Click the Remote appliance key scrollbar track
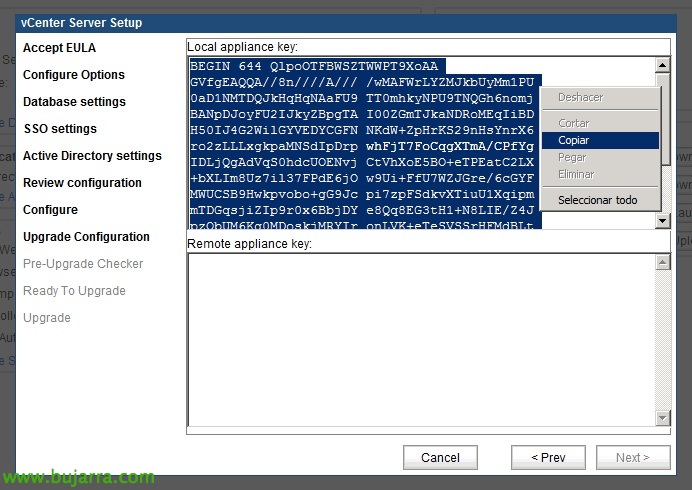The image size is (692, 490). click(662, 340)
